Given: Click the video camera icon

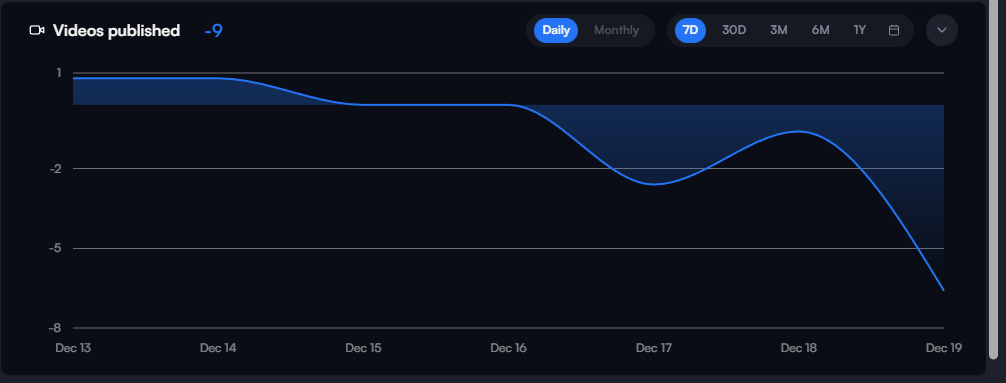Looking at the screenshot, I should pyautogui.click(x=37, y=30).
